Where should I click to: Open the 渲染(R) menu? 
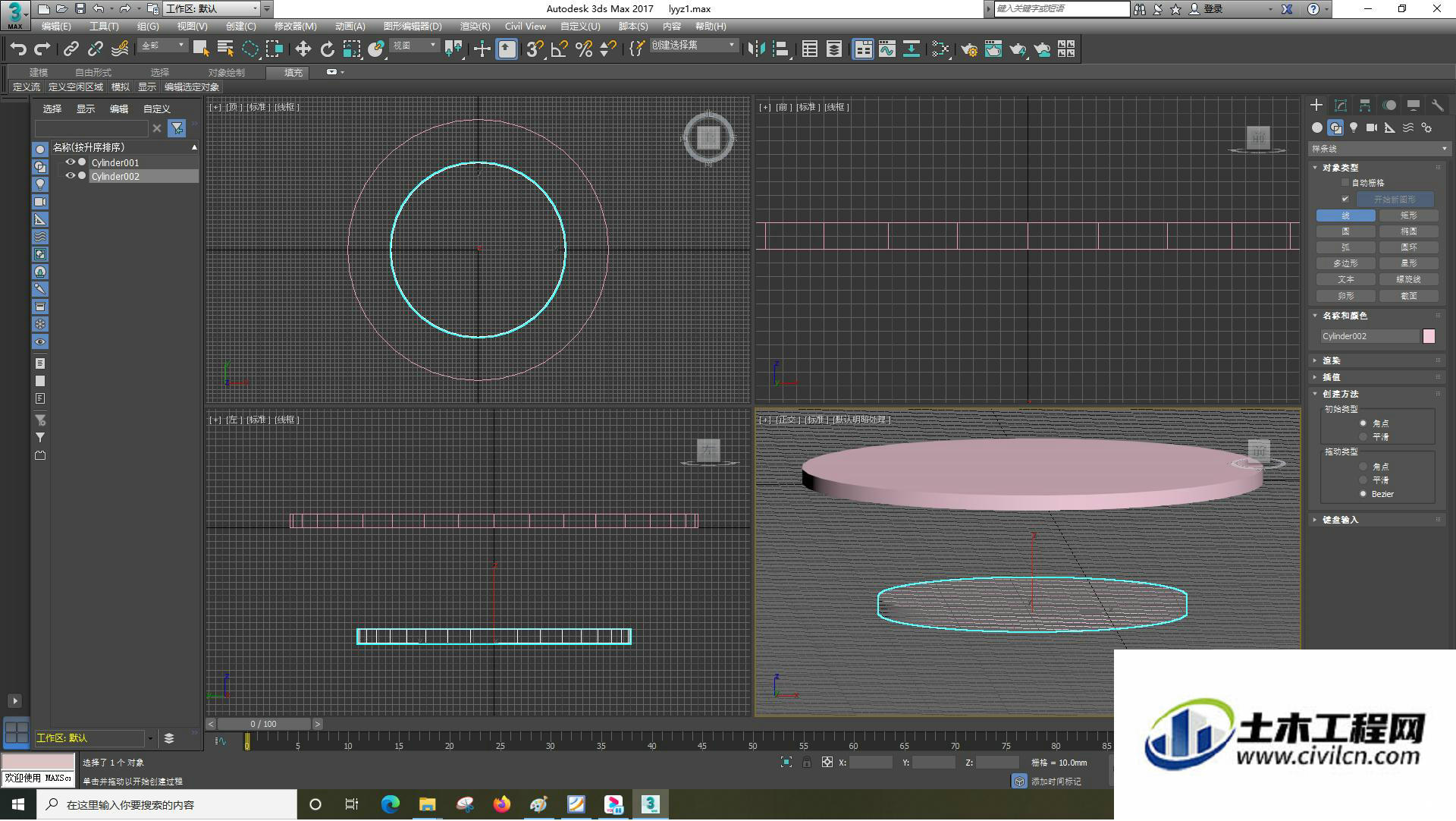click(475, 27)
